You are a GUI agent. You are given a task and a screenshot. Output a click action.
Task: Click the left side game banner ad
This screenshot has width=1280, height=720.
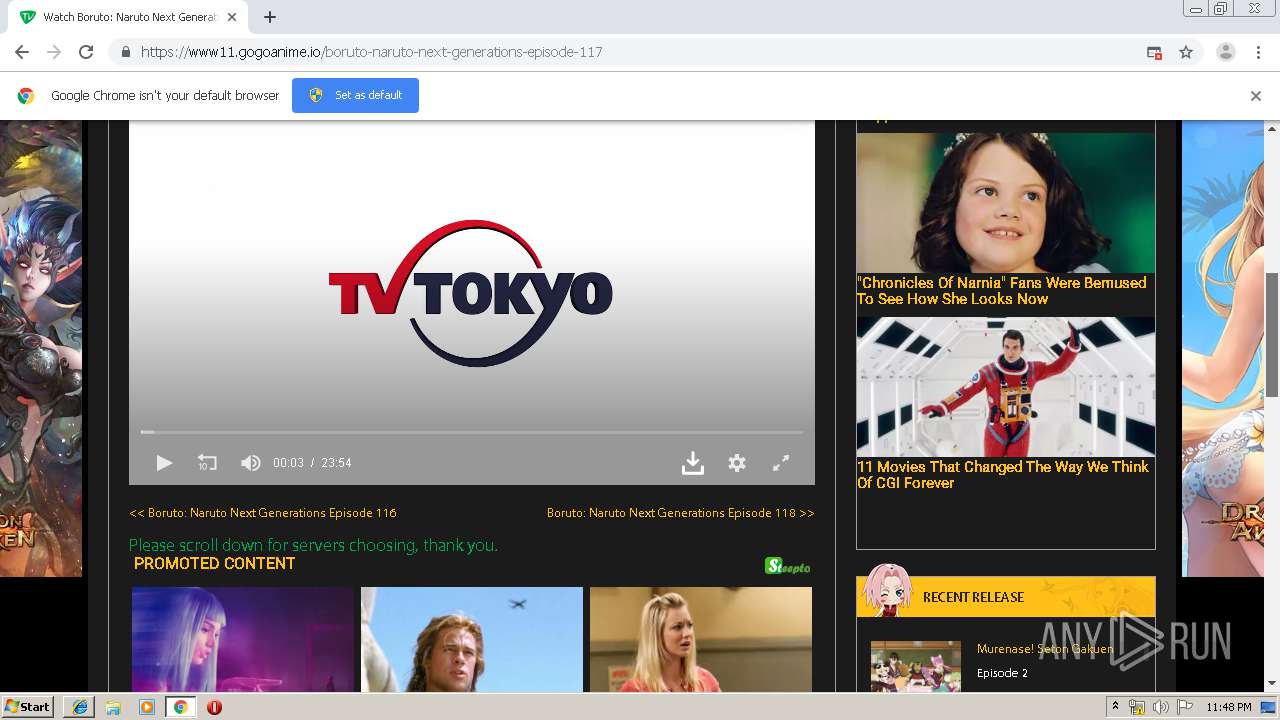coord(41,349)
